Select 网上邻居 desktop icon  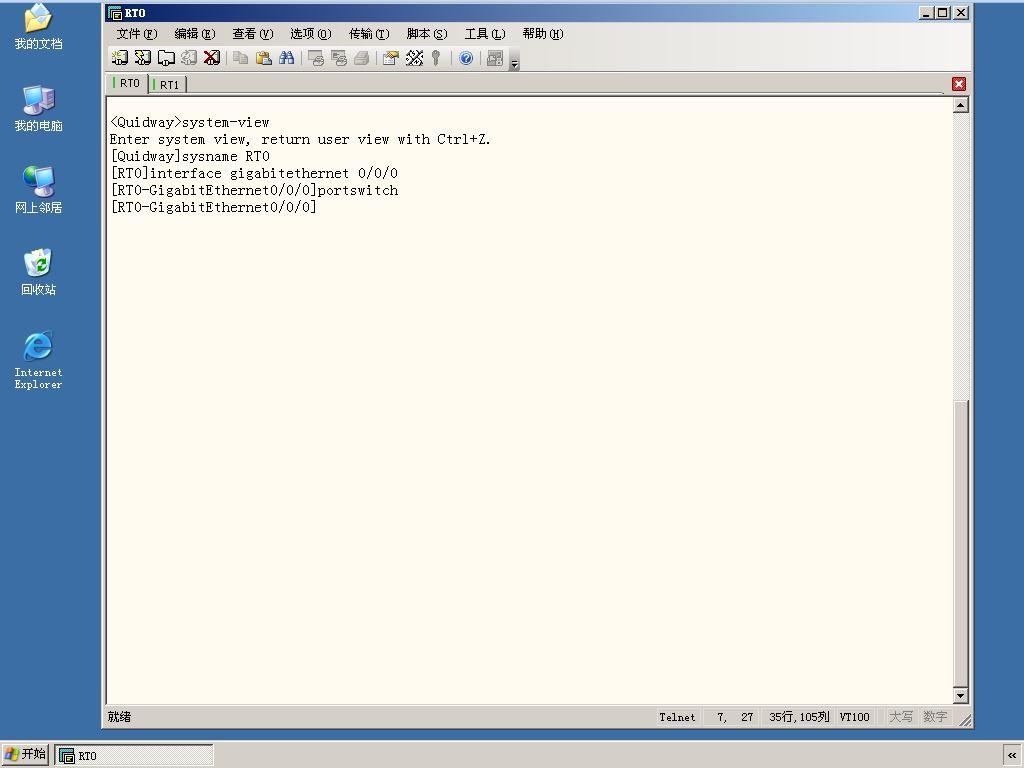click(39, 190)
